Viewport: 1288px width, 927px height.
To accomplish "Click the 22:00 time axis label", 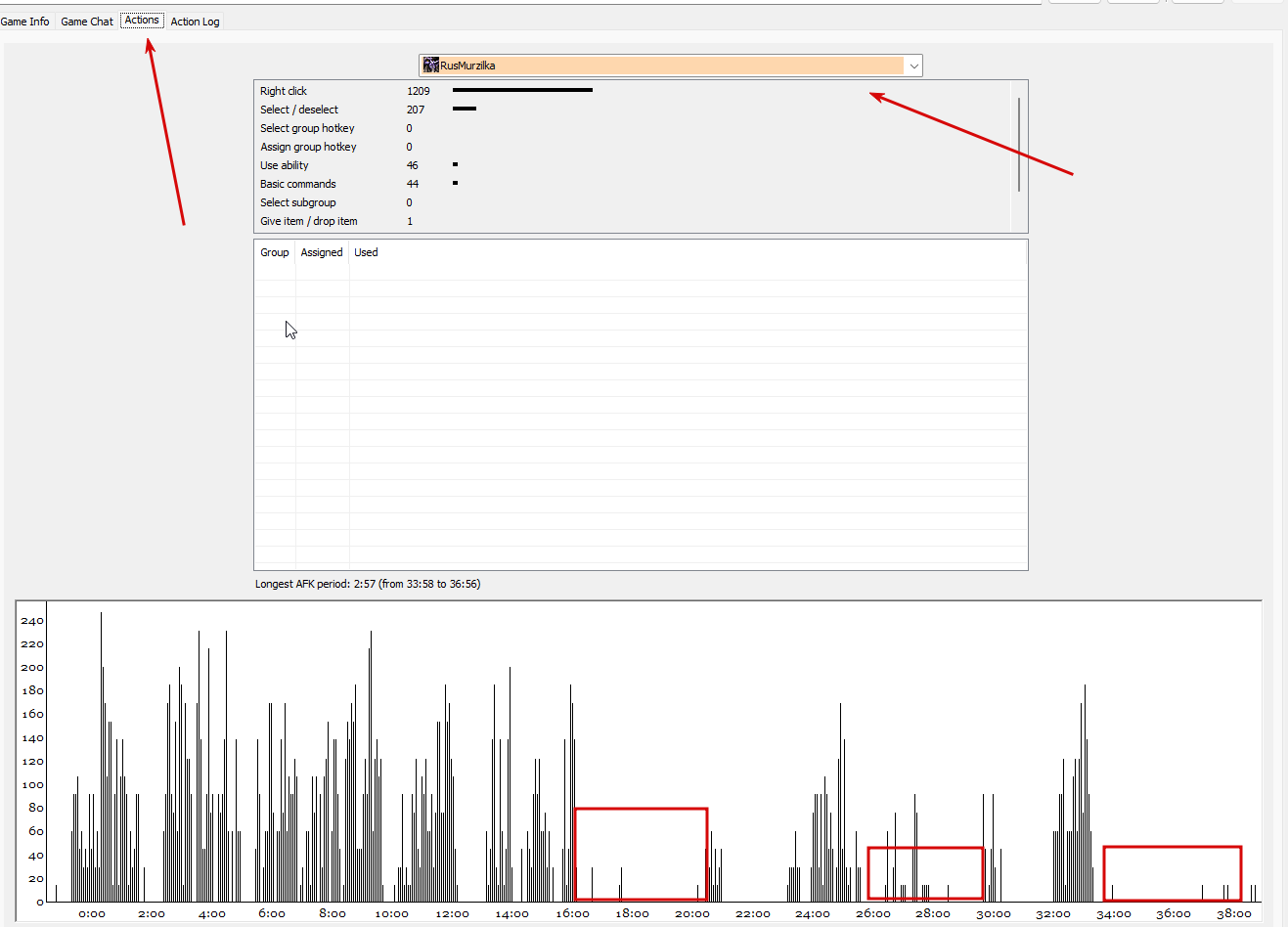I will tap(753, 914).
